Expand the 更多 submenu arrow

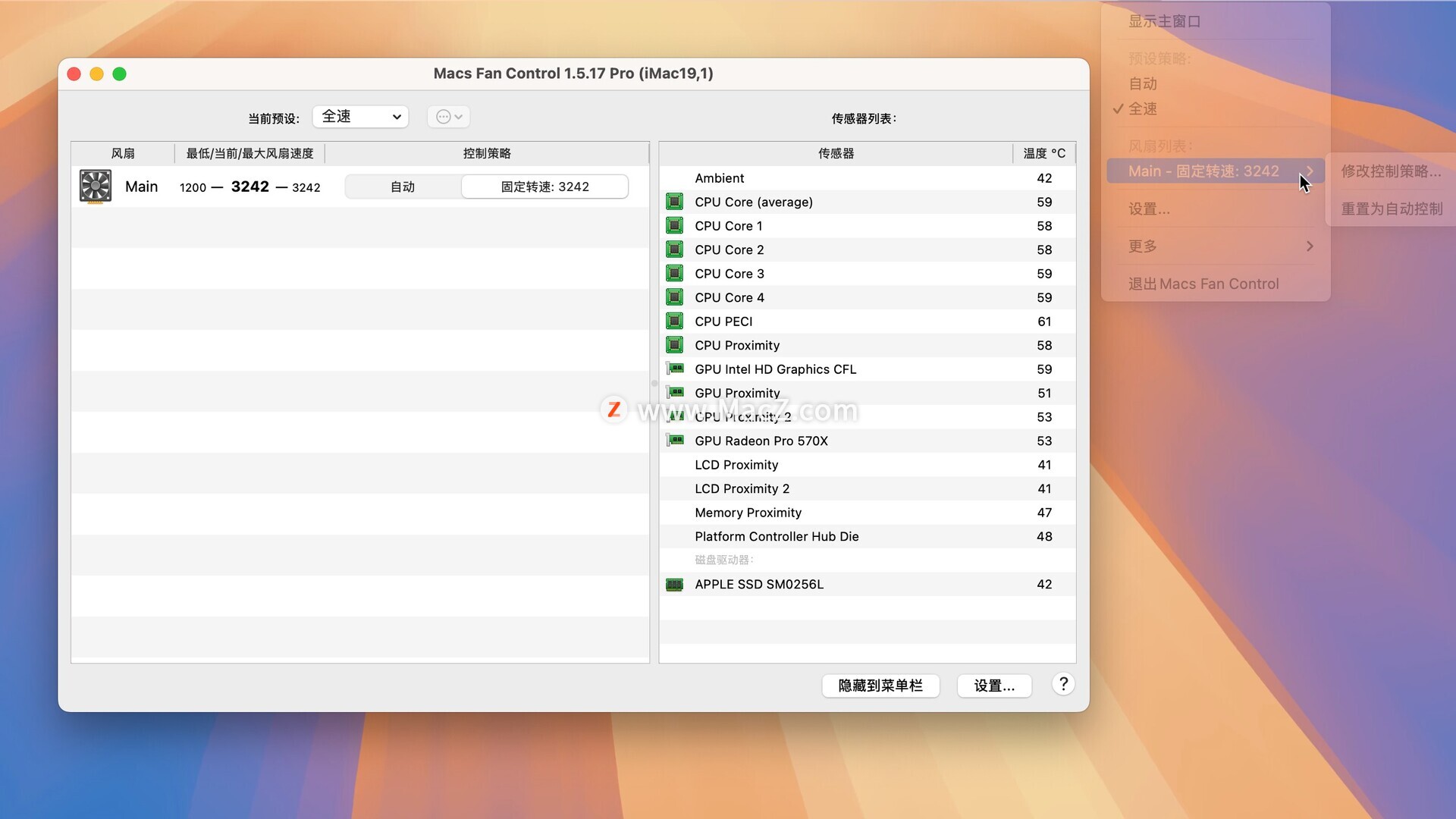point(1310,246)
